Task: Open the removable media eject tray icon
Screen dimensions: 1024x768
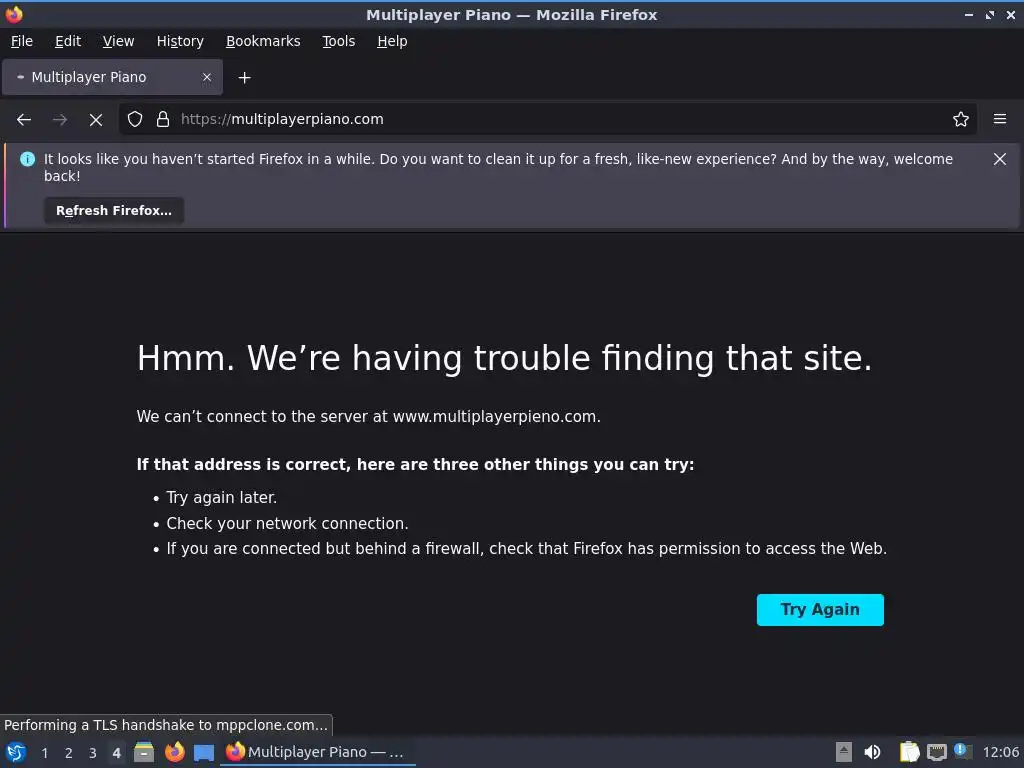Action: click(x=844, y=752)
